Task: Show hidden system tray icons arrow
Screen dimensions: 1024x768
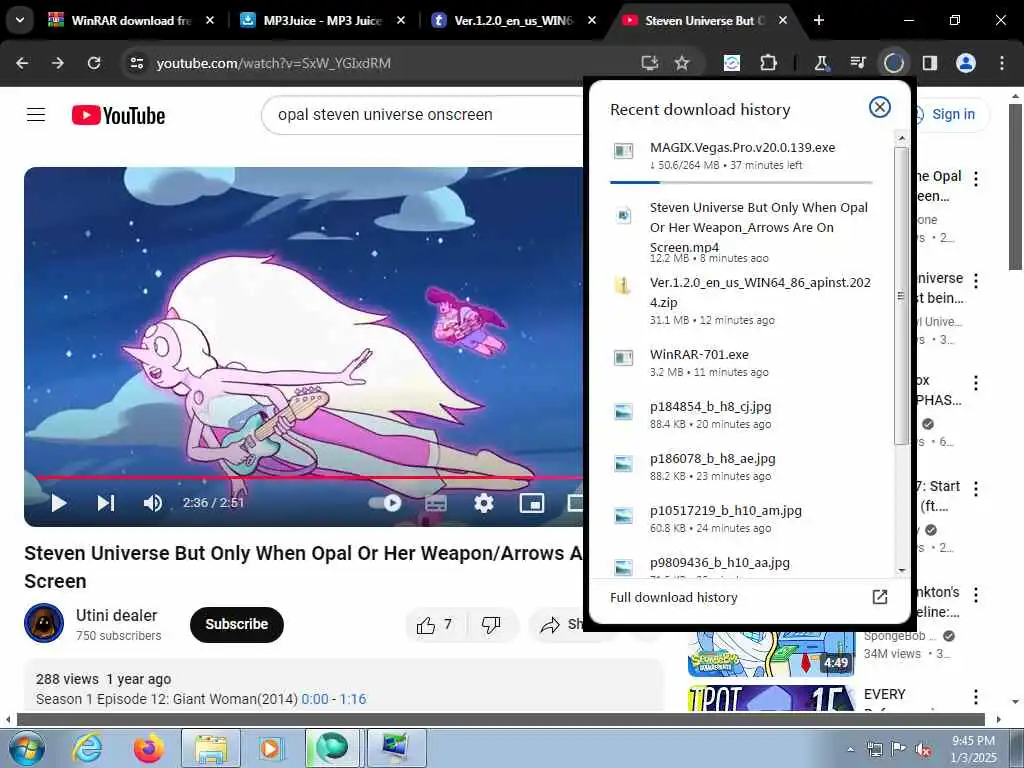Action: [x=850, y=749]
